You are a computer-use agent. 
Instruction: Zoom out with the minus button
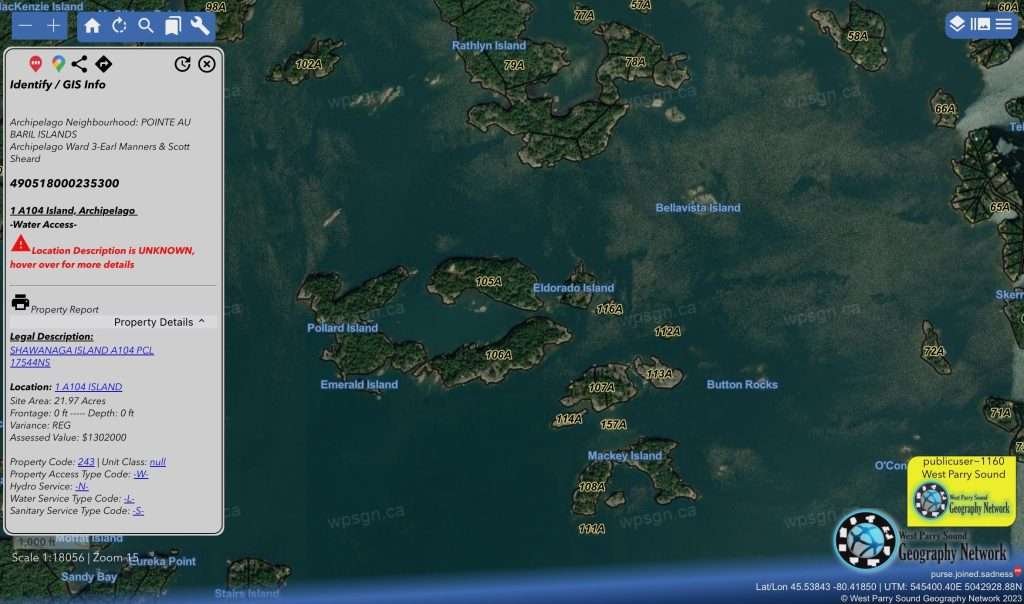tap(25, 26)
